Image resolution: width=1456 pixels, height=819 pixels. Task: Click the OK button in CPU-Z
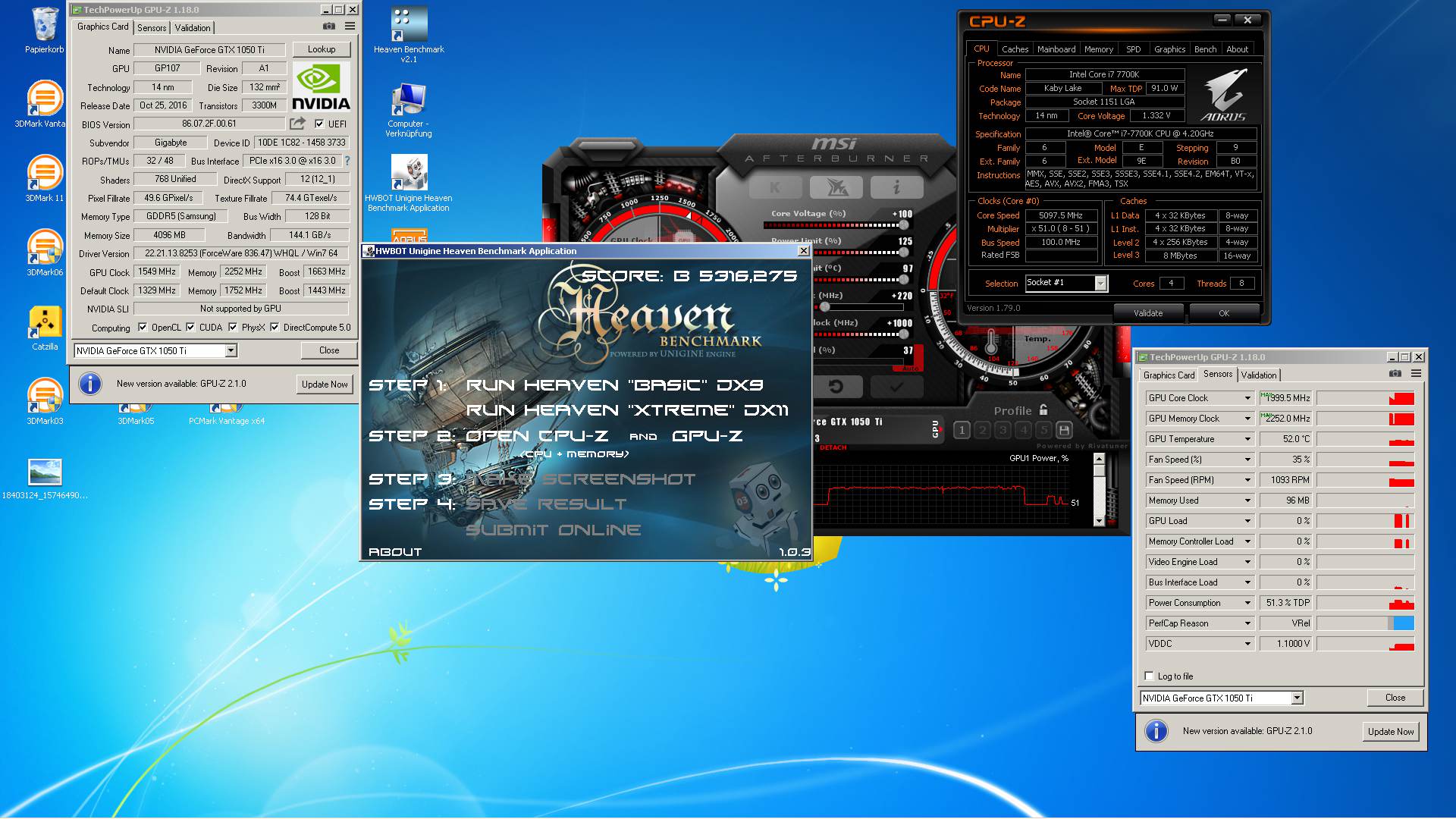click(x=1224, y=312)
